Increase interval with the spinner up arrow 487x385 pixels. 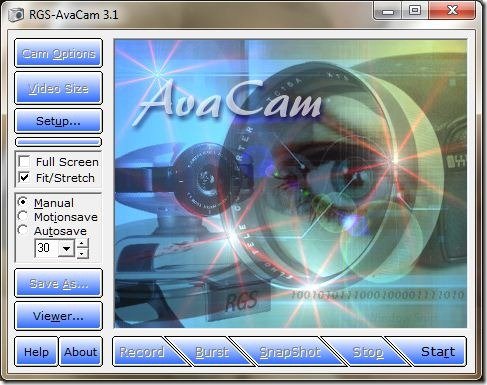pos(82,244)
